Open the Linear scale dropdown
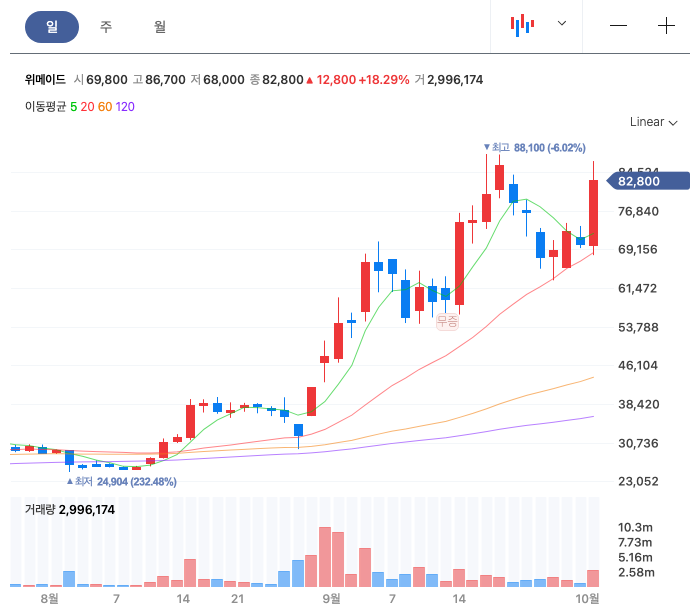 [x=653, y=122]
